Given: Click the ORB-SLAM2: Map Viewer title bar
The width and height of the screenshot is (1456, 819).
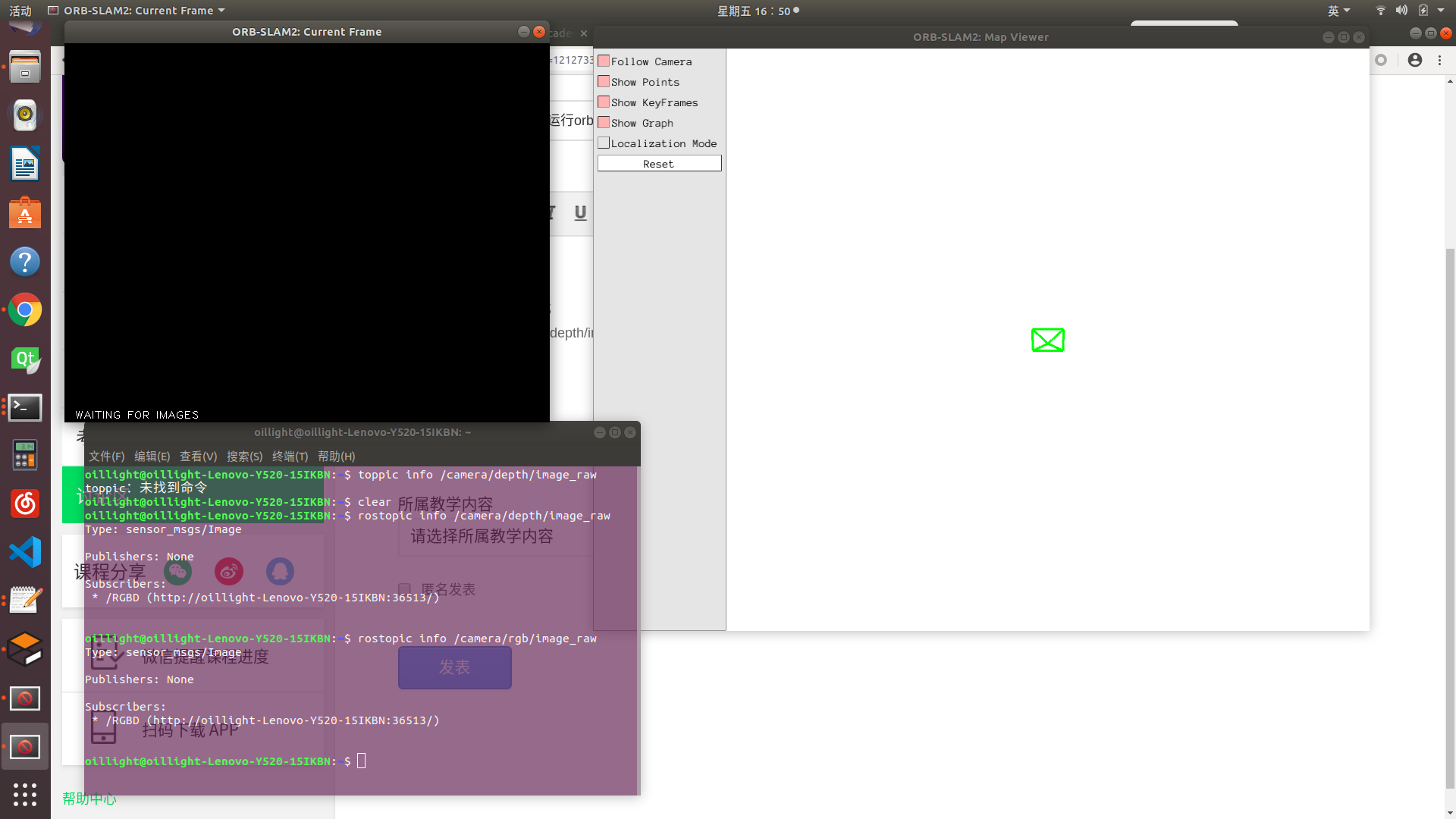Looking at the screenshot, I should click(981, 37).
